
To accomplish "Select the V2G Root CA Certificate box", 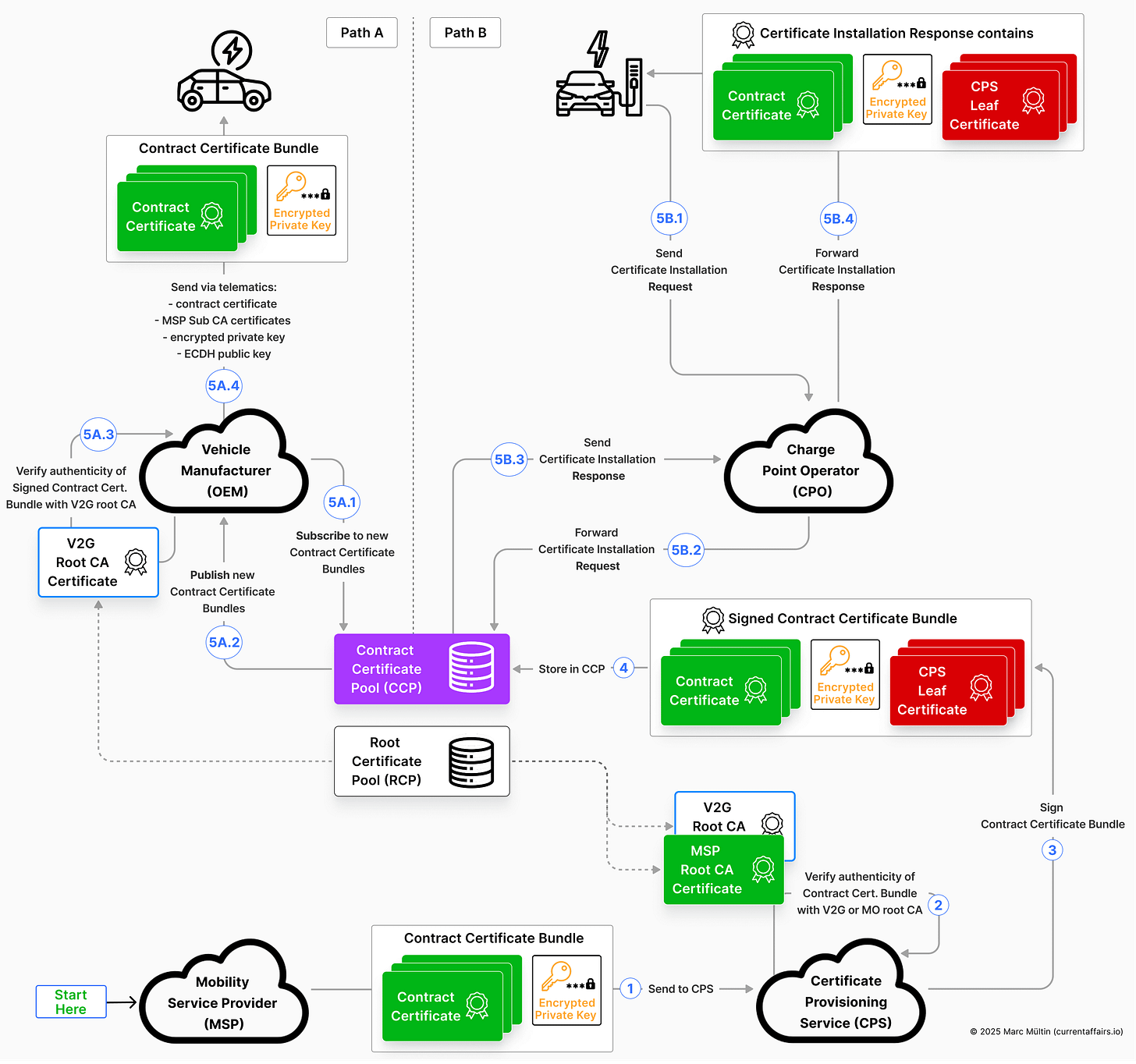I will tap(98, 562).
